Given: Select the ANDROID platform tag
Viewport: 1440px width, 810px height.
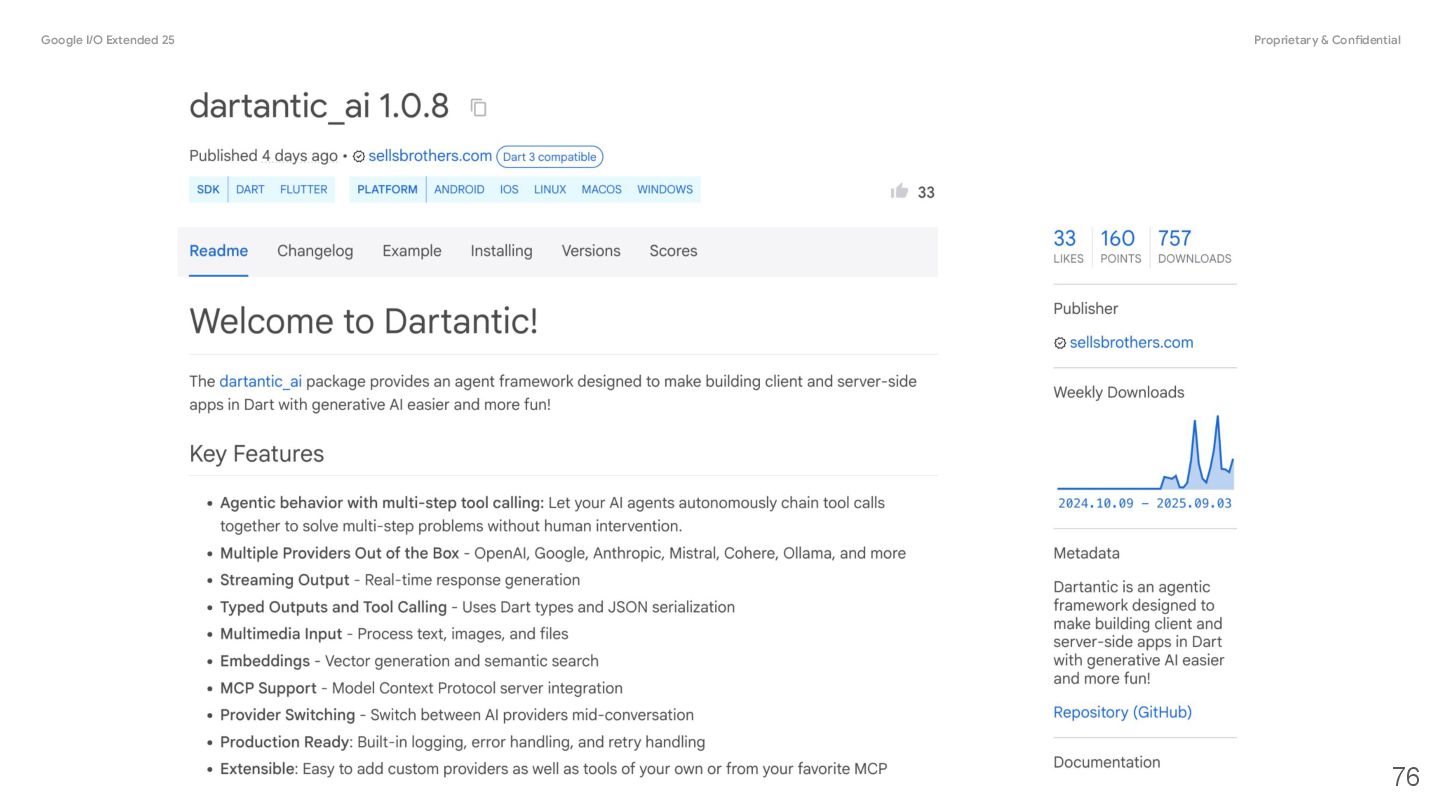Looking at the screenshot, I should click(x=459, y=189).
